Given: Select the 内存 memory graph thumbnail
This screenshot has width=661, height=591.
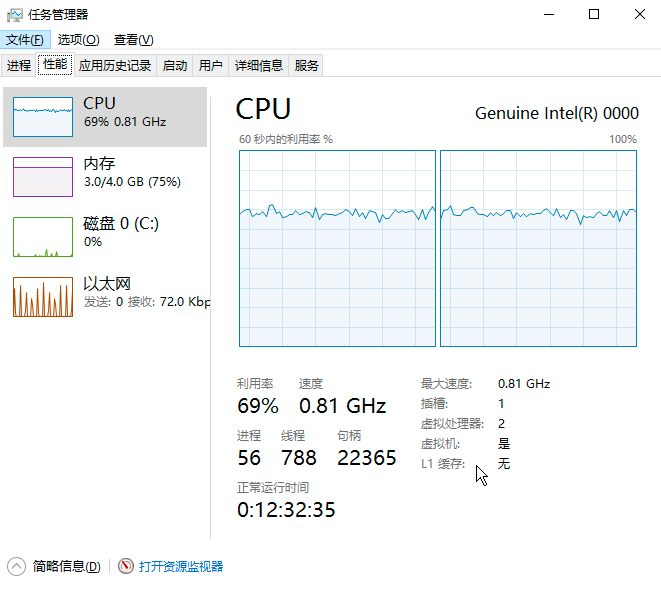Looking at the screenshot, I should point(43,177).
